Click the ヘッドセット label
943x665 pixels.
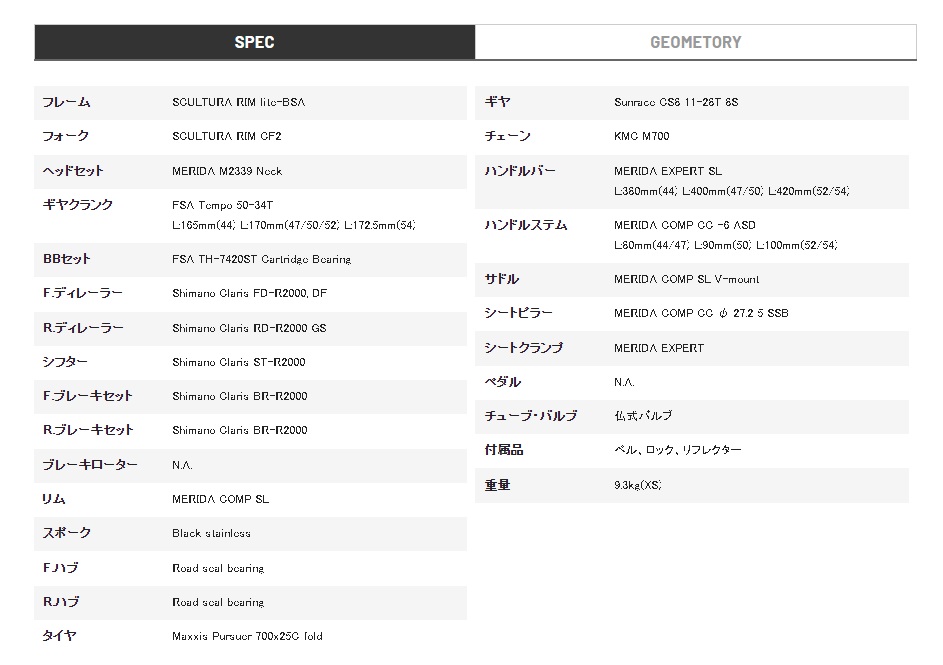(x=73, y=171)
